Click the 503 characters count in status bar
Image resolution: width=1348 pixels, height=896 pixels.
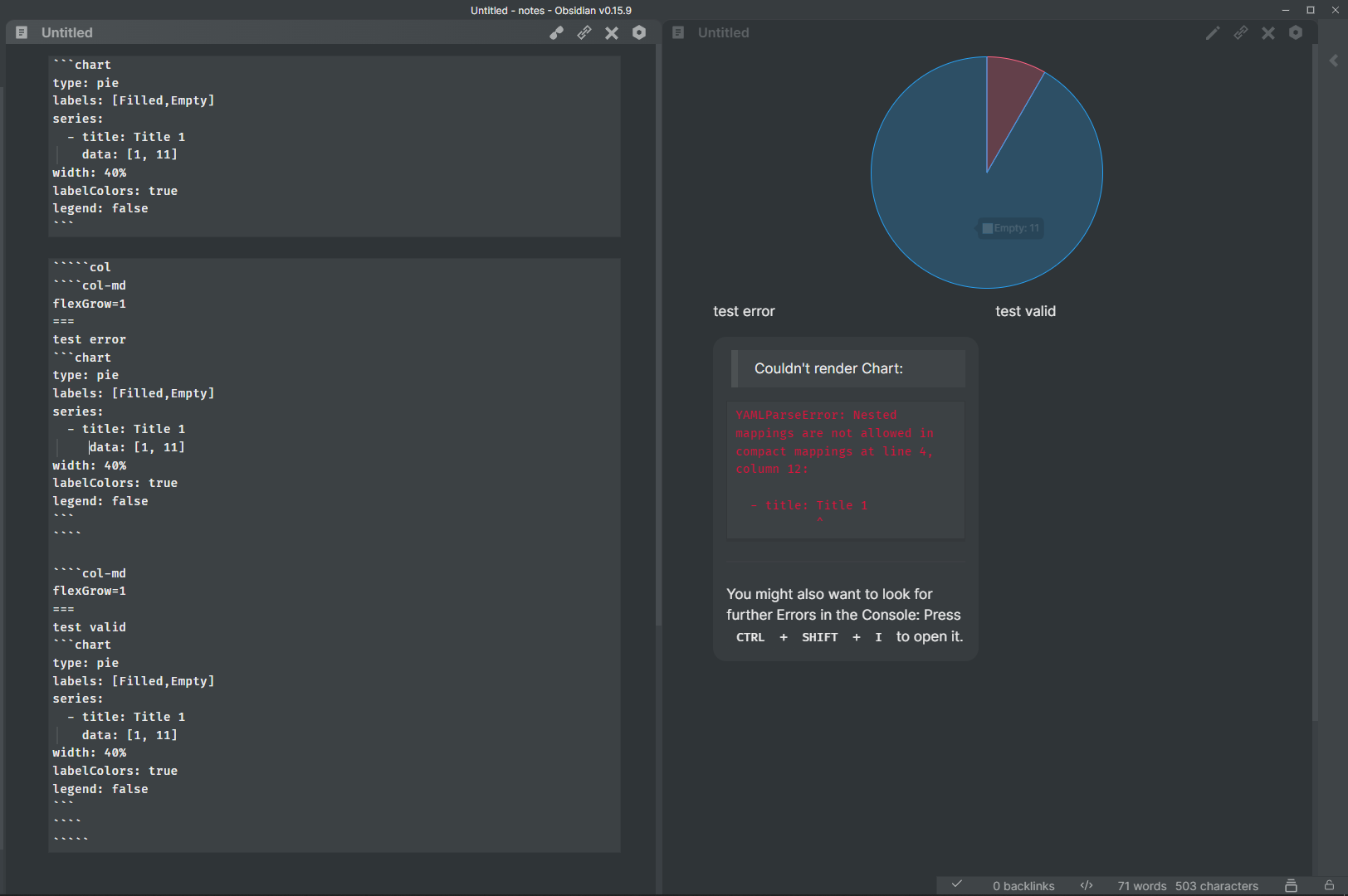click(x=1217, y=886)
